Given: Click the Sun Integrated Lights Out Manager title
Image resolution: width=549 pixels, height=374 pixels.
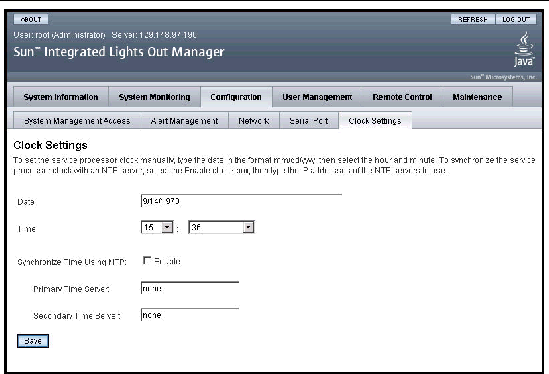Looking at the screenshot, I should 119,52.
